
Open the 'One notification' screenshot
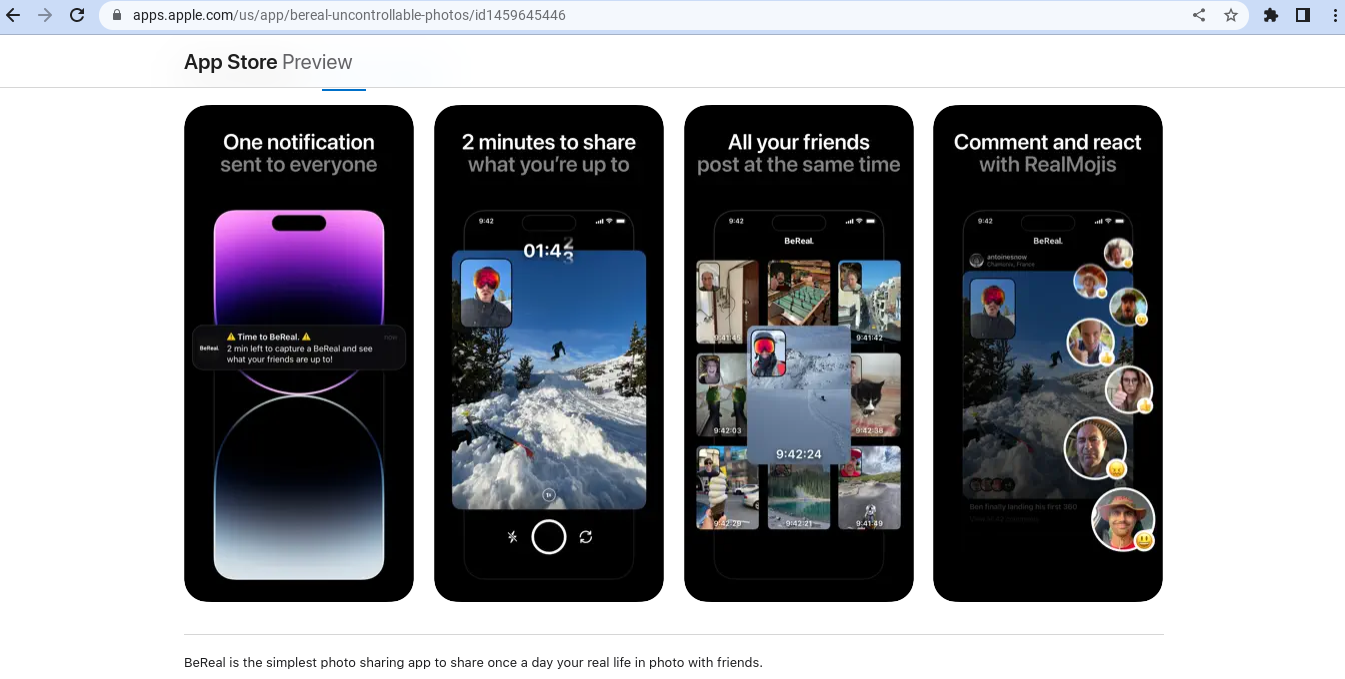pyautogui.click(x=299, y=353)
